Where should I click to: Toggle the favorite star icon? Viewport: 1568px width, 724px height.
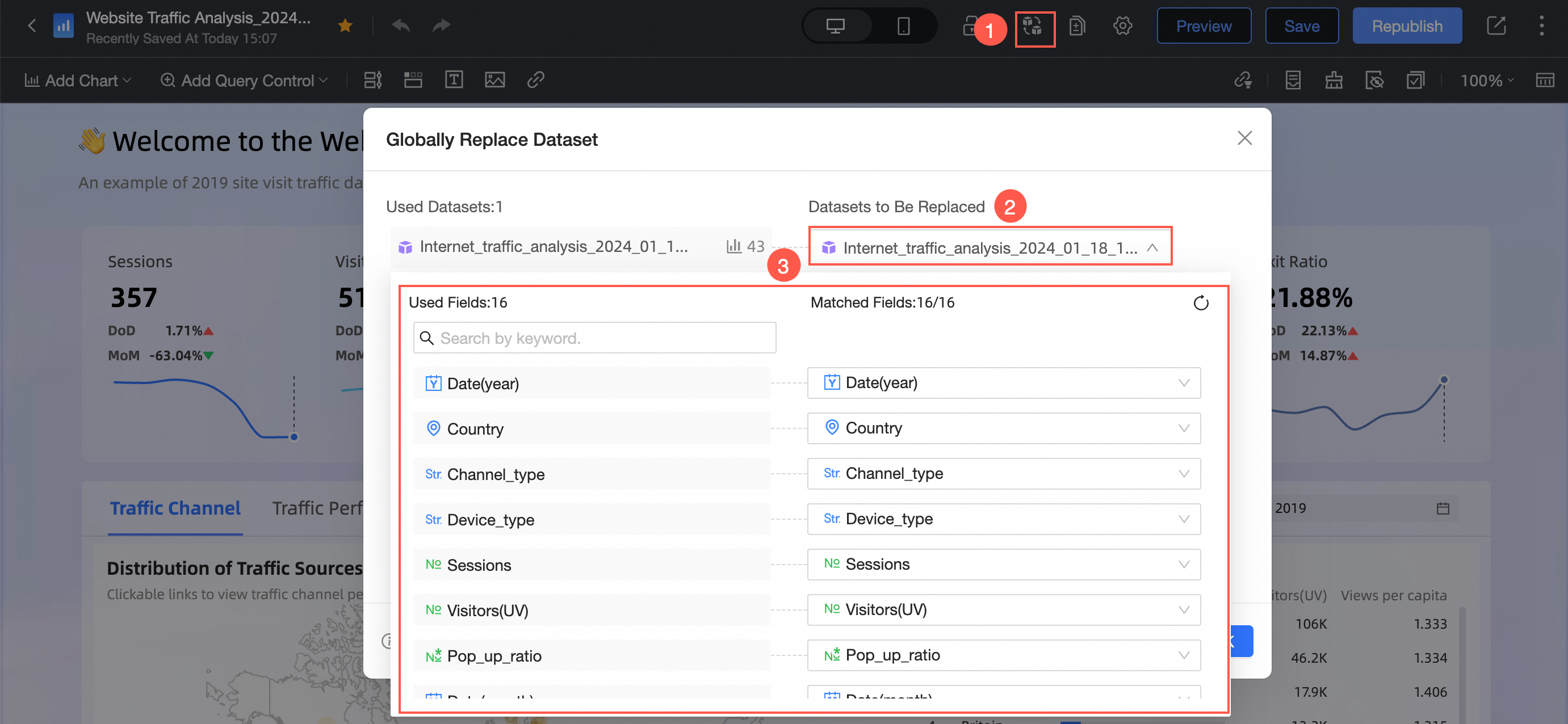pos(345,26)
